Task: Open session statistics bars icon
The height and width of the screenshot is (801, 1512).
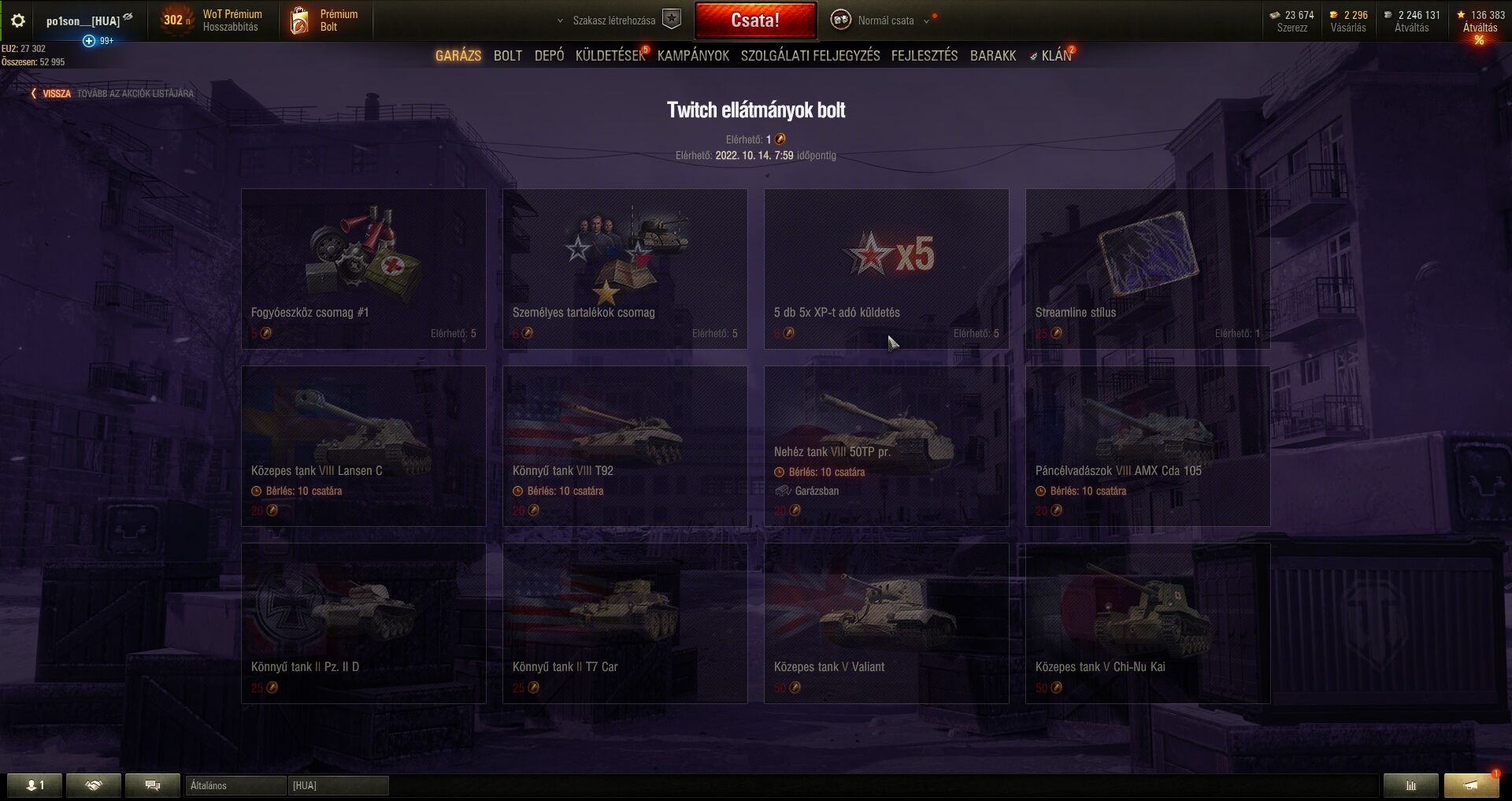Action: (x=1410, y=785)
